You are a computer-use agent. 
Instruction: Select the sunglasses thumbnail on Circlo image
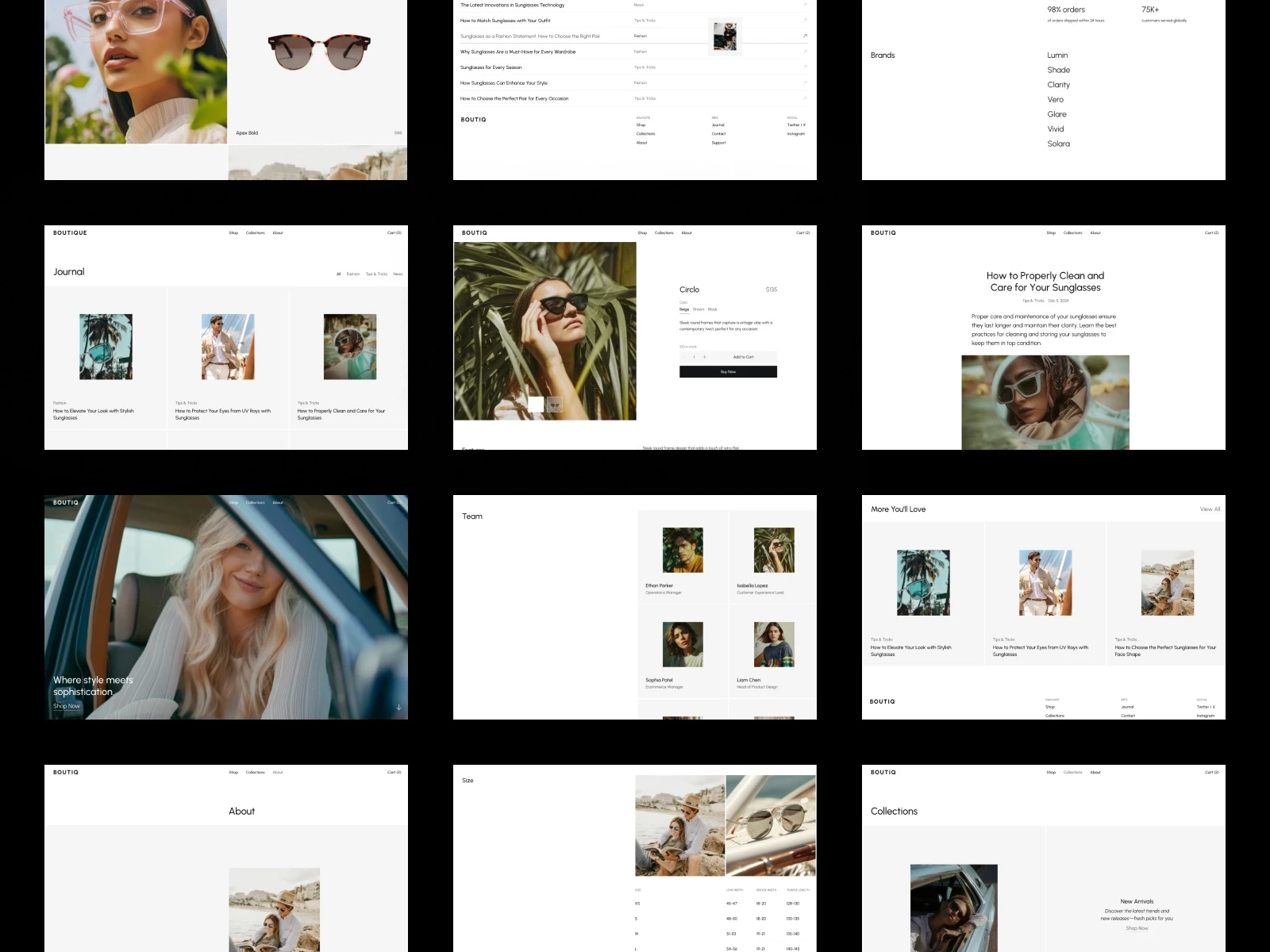click(x=555, y=405)
